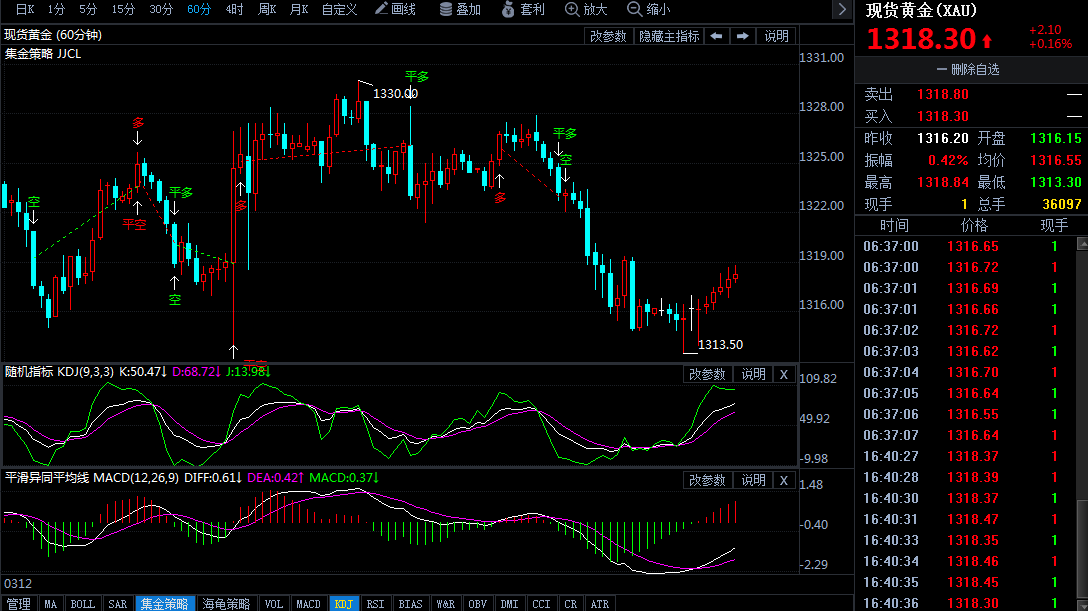Go to previous chart with left arrow

tap(716, 36)
